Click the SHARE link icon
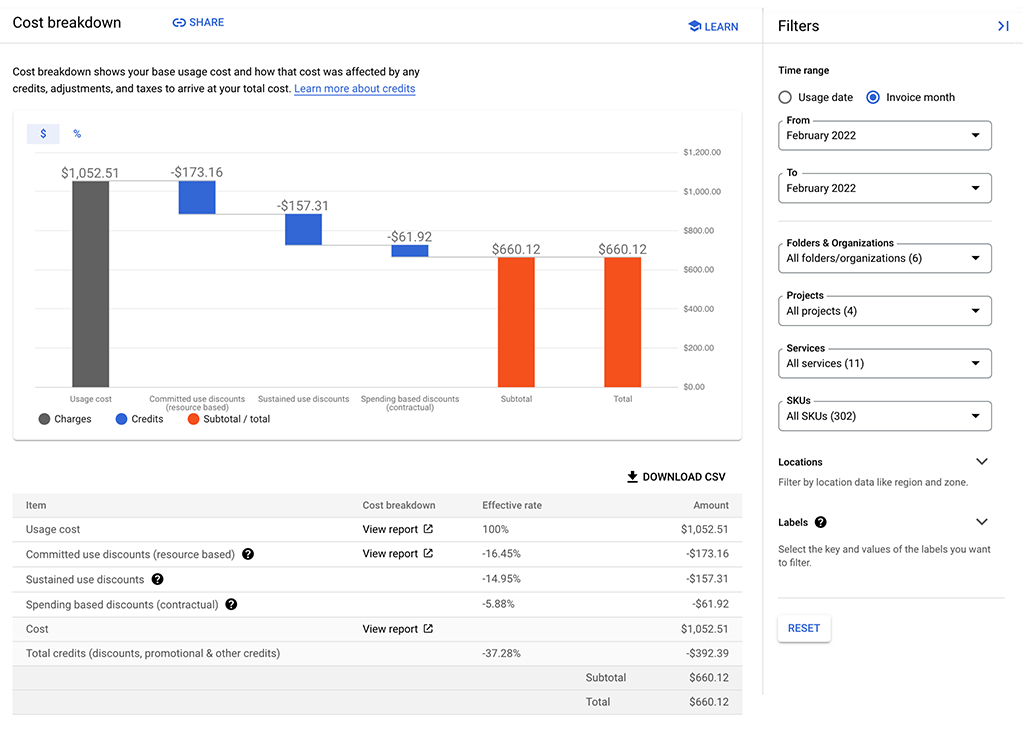This screenshot has width=1023, height=750. [x=179, y=23]
